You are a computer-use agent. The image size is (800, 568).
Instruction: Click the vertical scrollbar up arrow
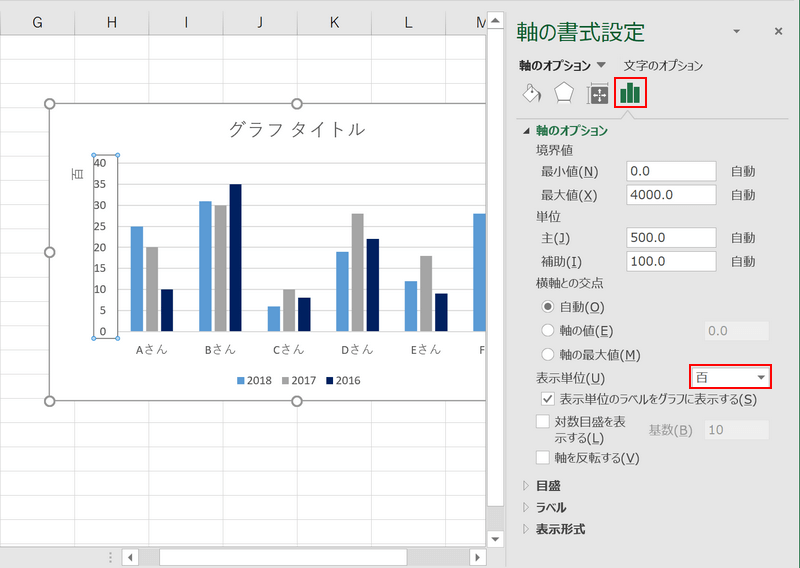(495, 20)
